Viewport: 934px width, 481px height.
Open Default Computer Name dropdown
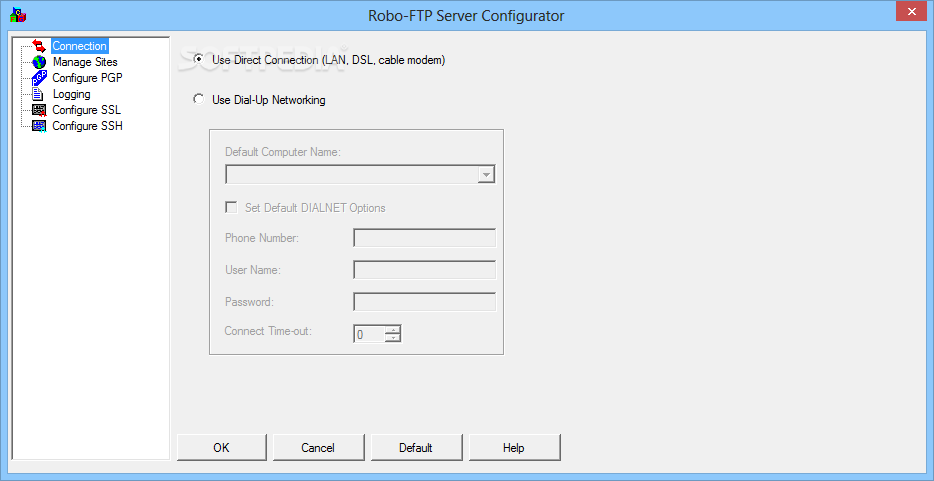pyautogui.click(x=487, y=174)
